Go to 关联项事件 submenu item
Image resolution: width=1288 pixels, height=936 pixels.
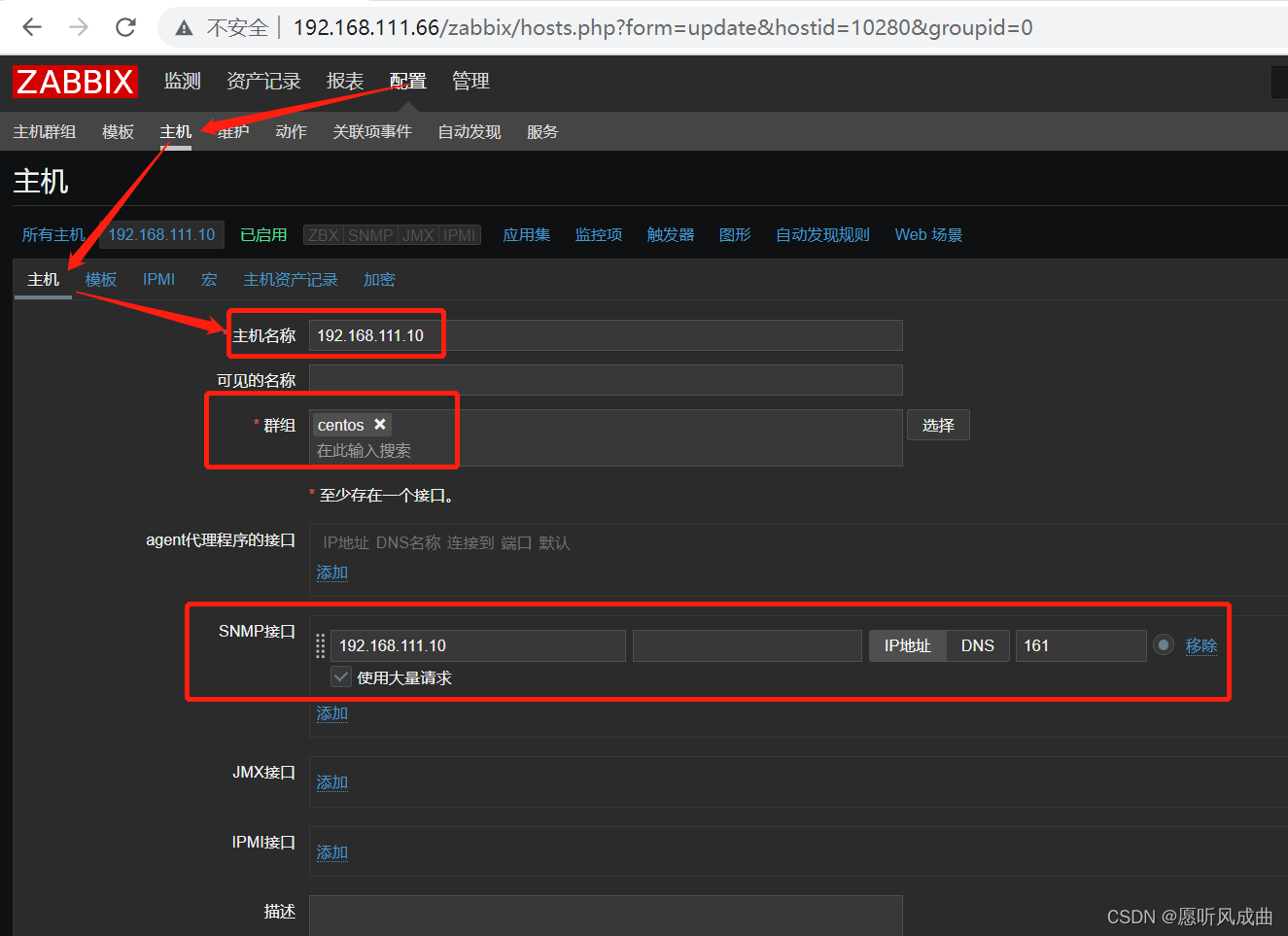point(372,131)
